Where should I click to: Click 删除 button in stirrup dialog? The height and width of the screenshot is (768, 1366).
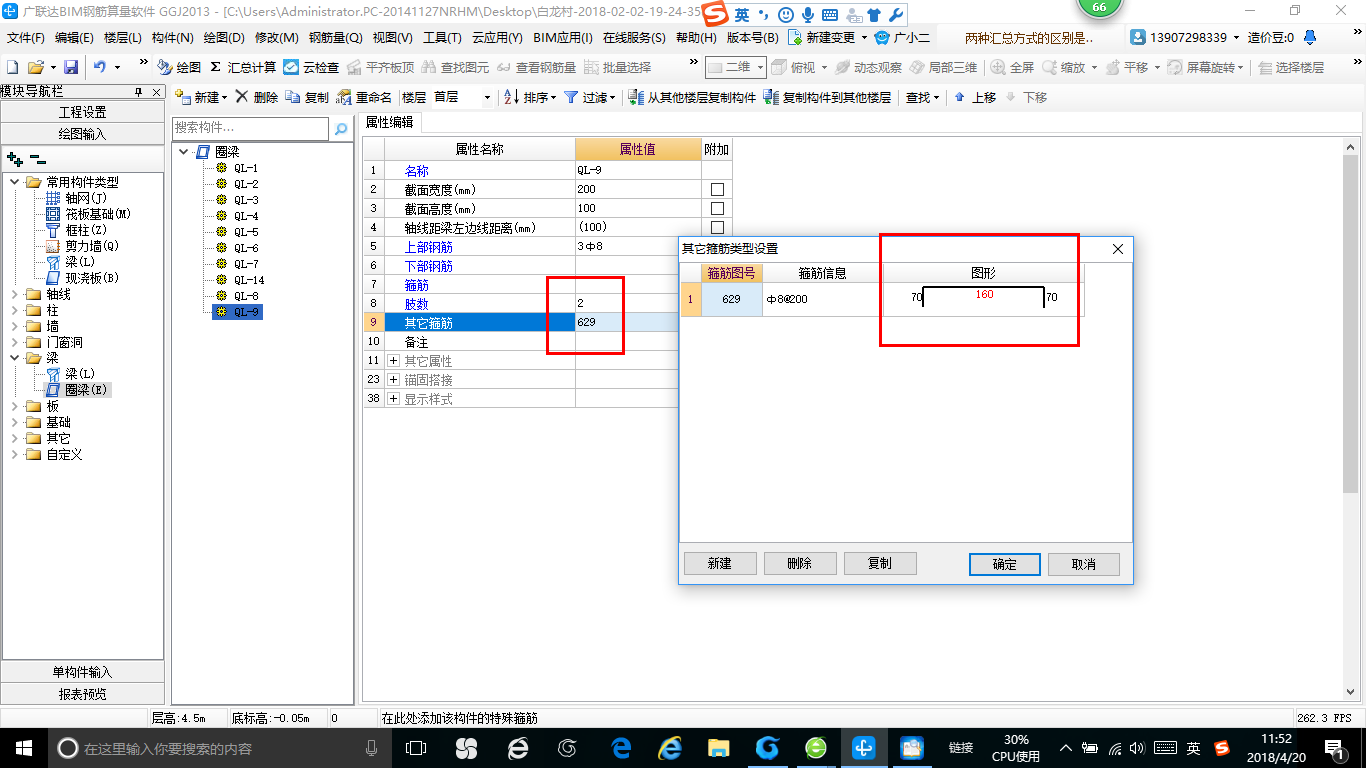[x=800, y=563]
